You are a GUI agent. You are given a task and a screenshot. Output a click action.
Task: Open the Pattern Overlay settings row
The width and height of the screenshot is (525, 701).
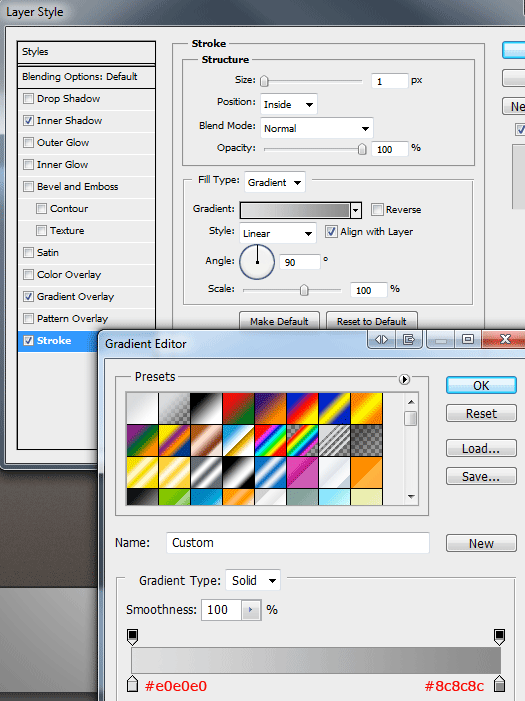[87, 318]
